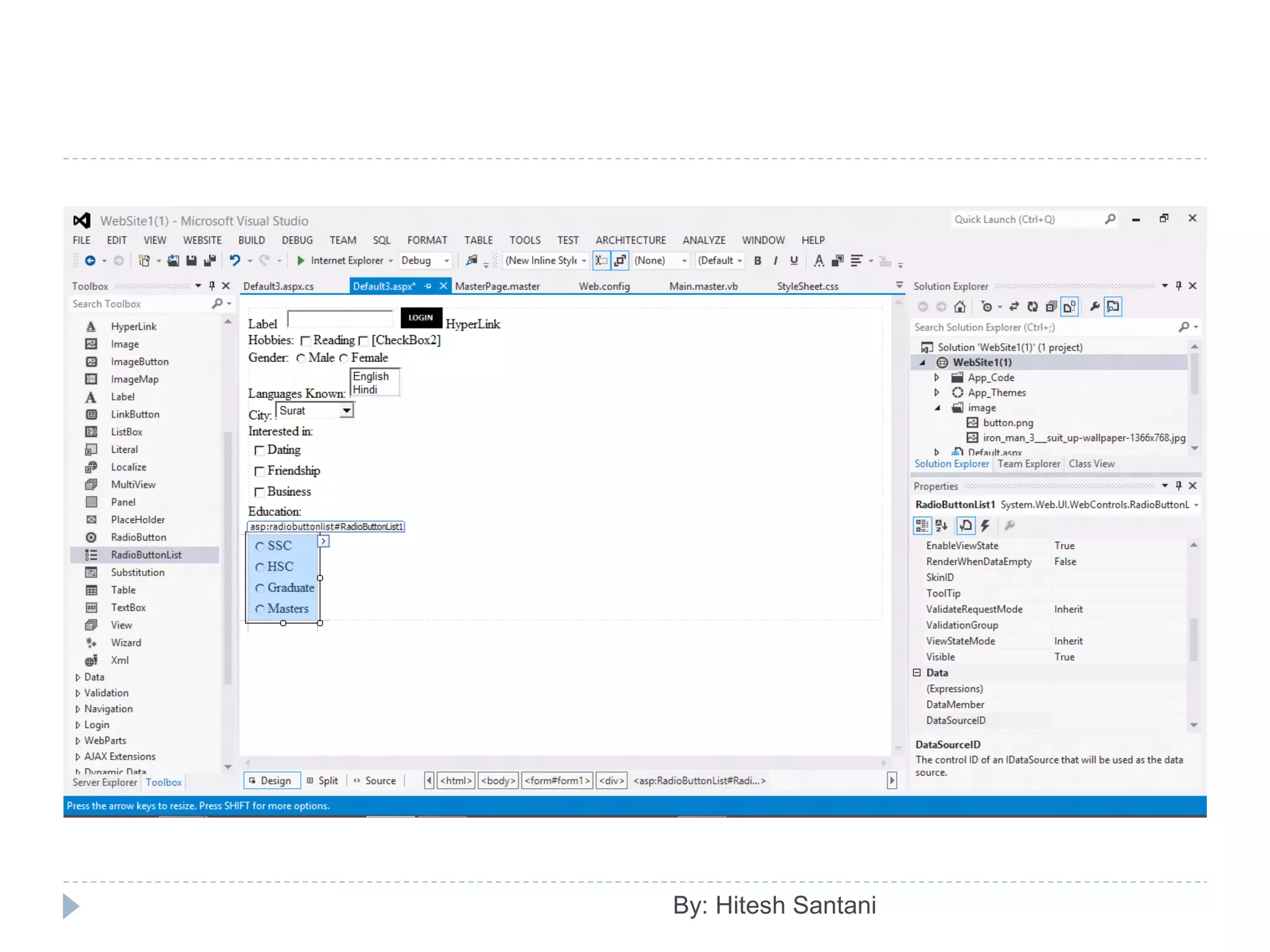Expand the App_Code folder node
1270x952 pixels.
click(936, 377)
